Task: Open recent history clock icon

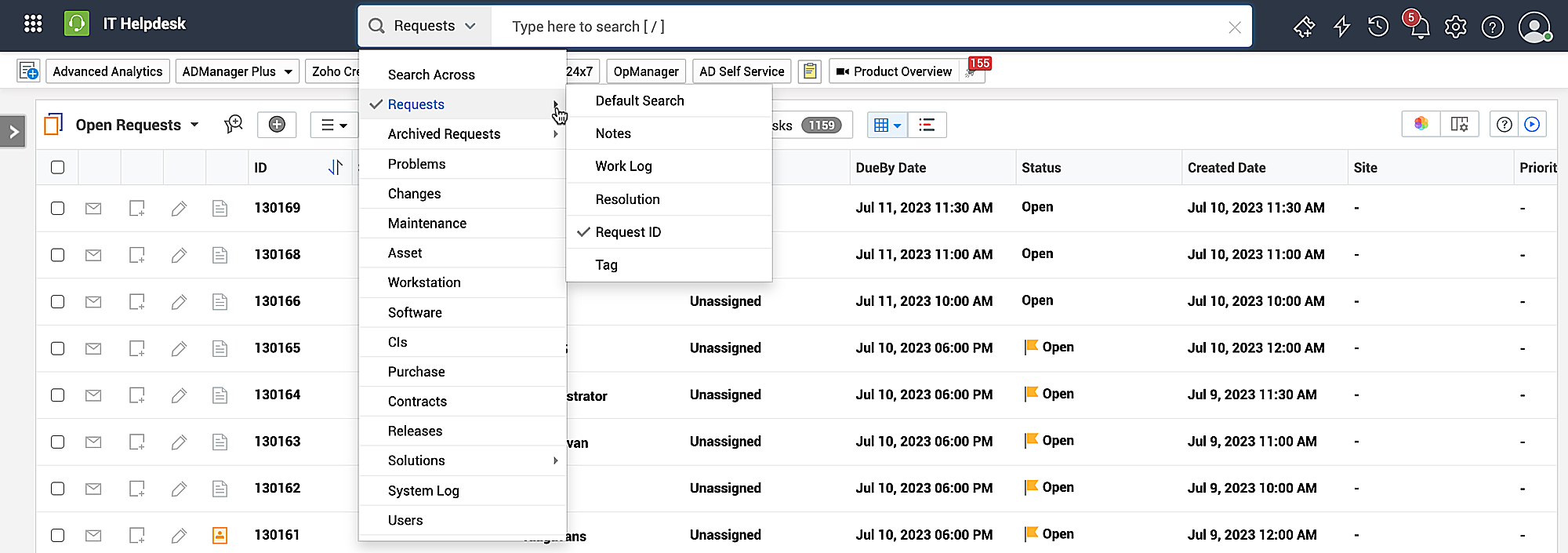Action: [1378, 27]
